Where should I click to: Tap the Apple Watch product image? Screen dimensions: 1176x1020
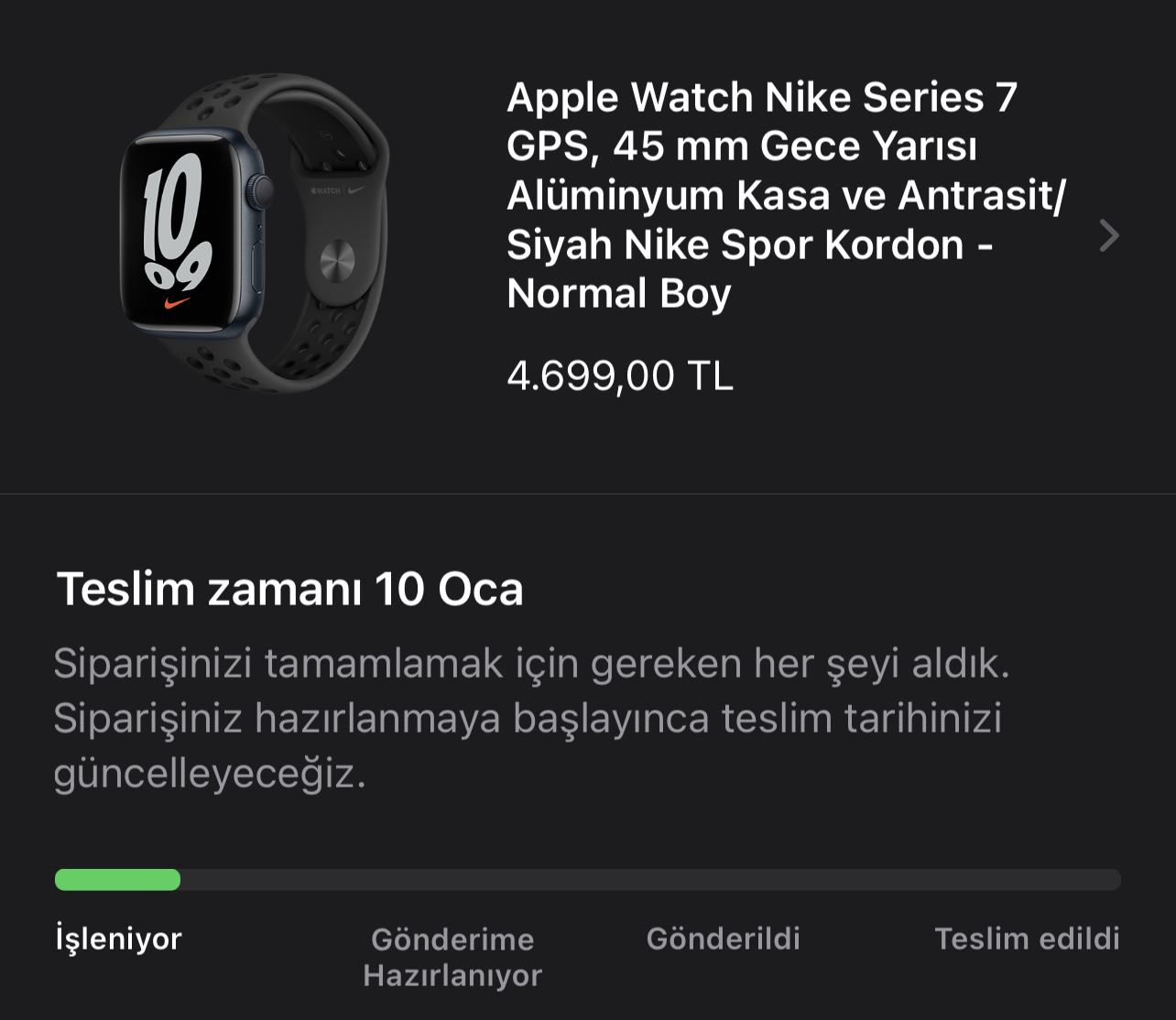click(x=256, y=233)
